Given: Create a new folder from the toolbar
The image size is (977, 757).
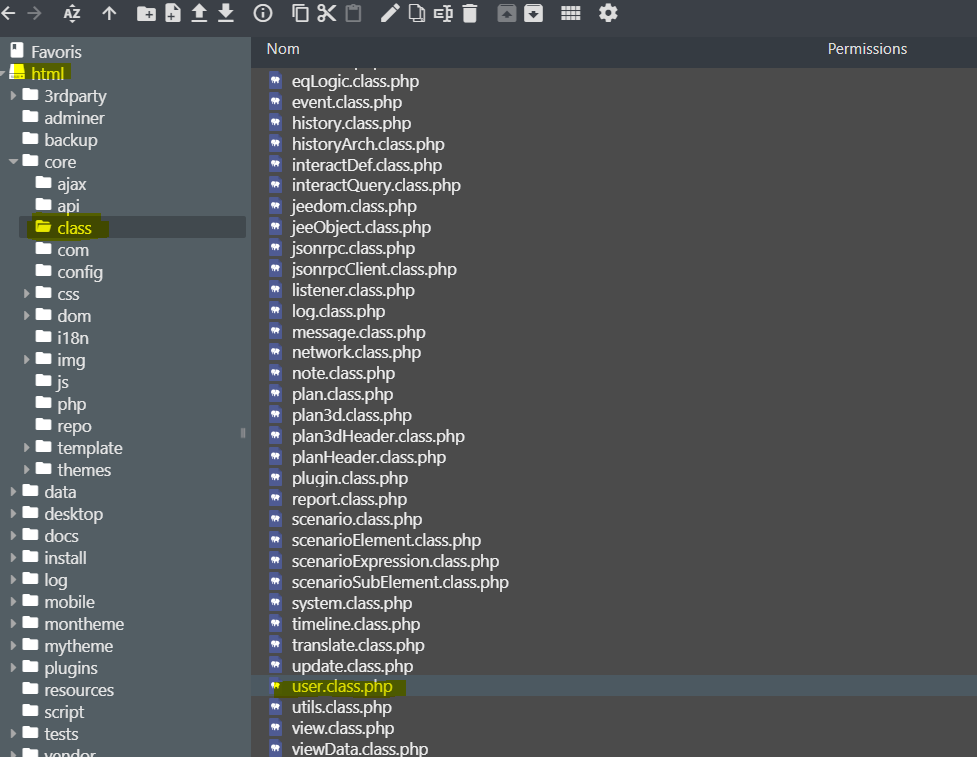Looking at the screenshot, I should tap(146, 13).
